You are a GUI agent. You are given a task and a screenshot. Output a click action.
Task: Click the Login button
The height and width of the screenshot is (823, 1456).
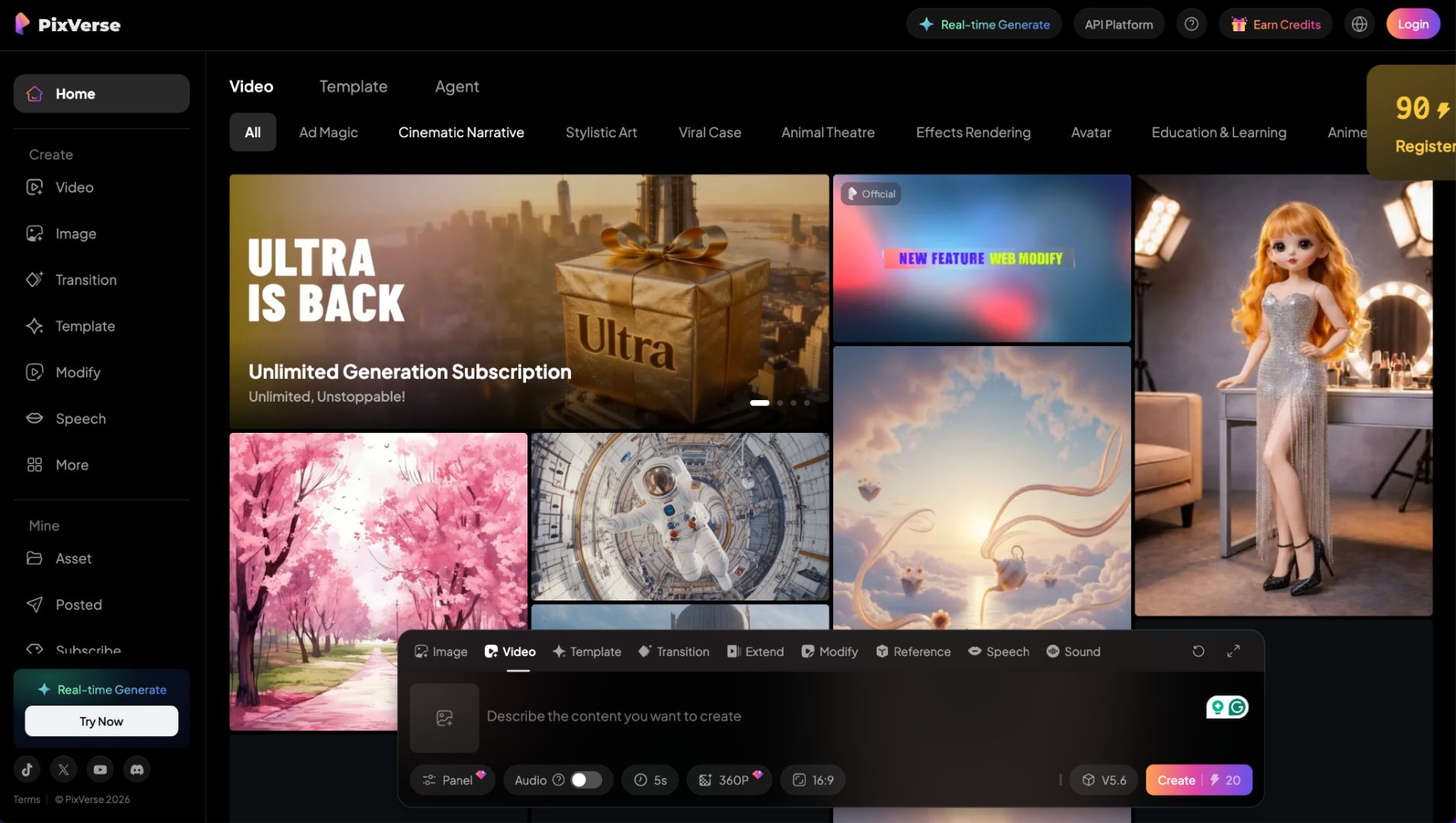click(x=1413, y=24)
